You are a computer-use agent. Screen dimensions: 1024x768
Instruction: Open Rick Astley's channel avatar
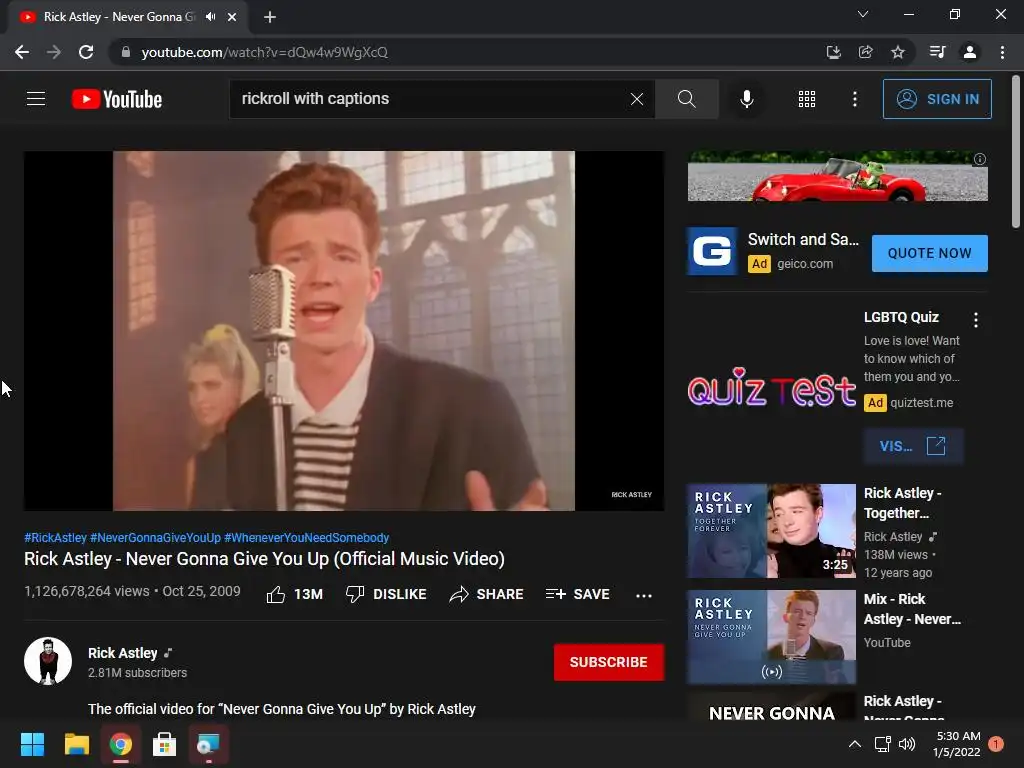(x=48, y=661)
